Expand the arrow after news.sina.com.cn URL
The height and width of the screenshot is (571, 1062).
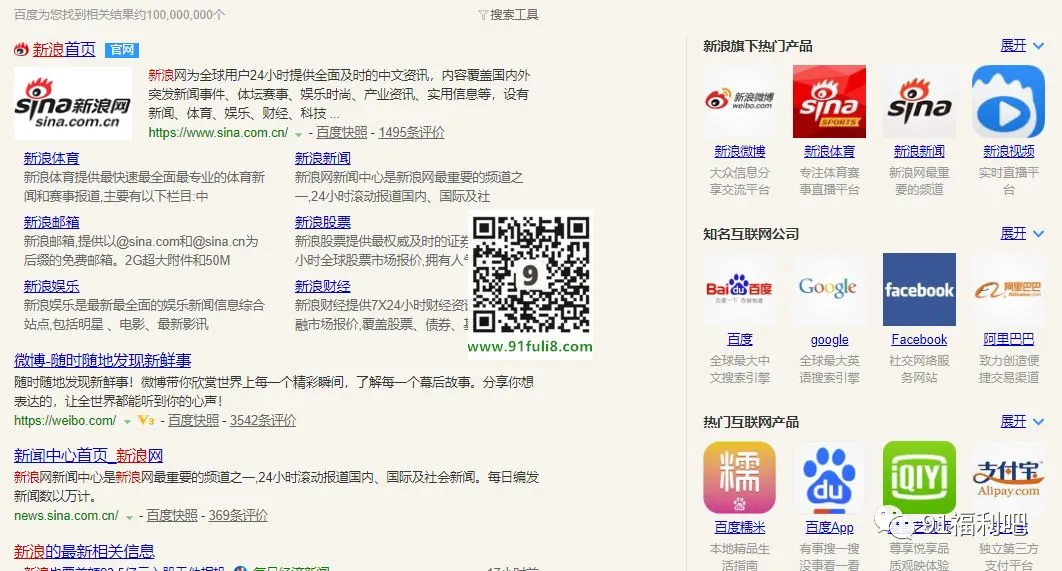tap(129, 517)
